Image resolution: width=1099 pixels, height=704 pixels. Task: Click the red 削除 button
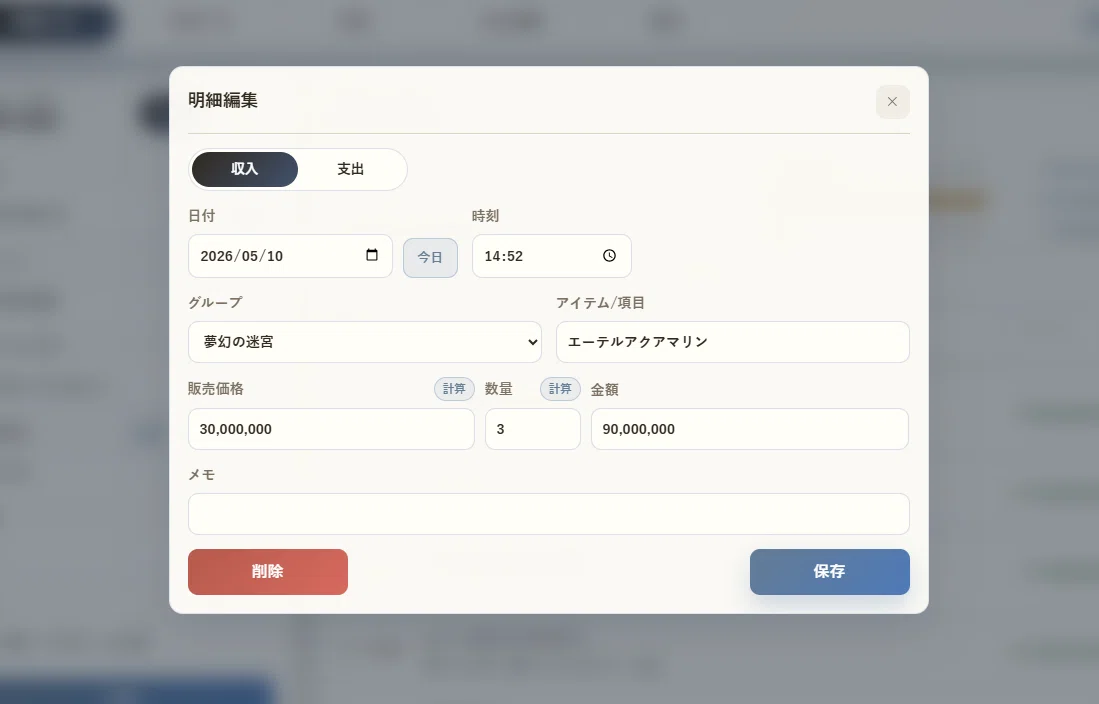click(x=268, y=572)
